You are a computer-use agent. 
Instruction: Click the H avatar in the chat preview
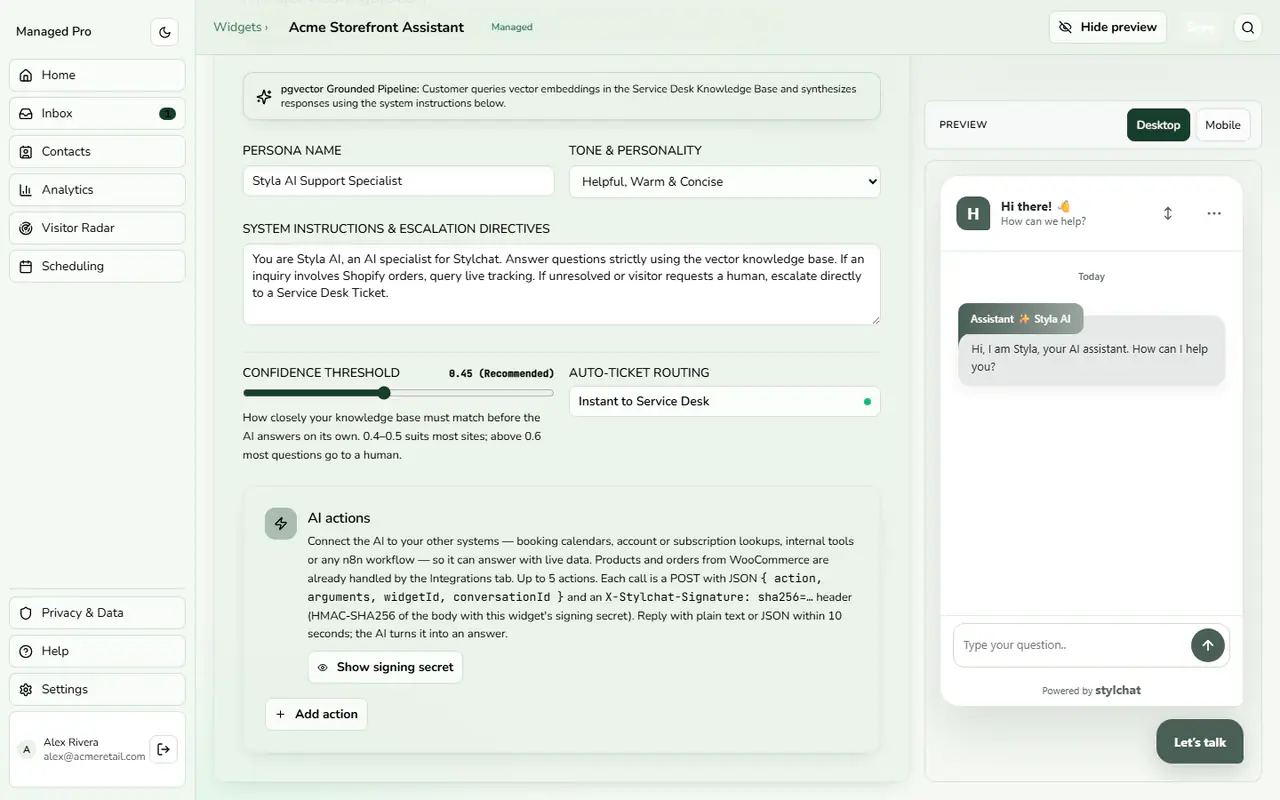click(x=973, y=214)
